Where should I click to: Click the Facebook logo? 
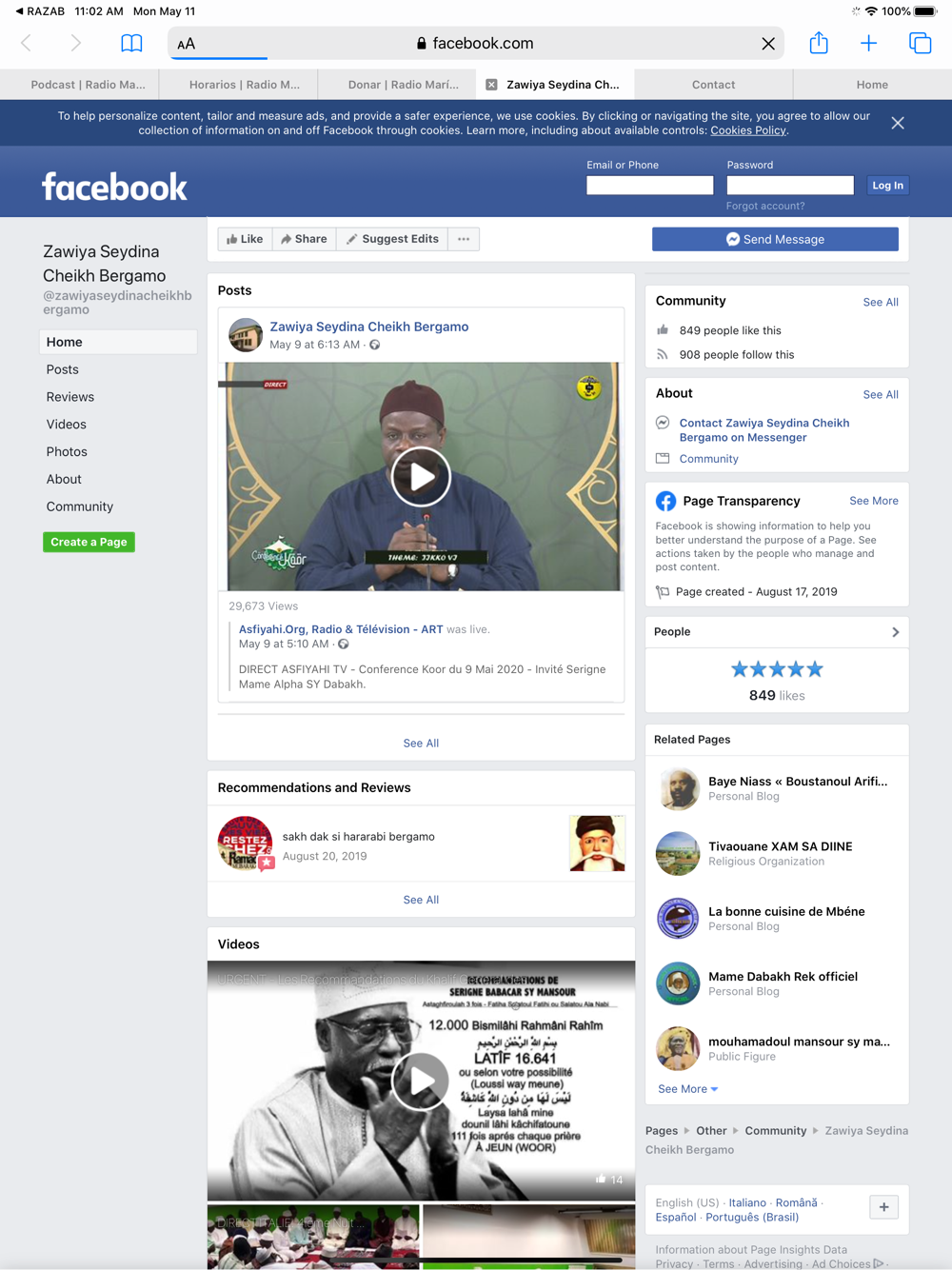point(114,187)
